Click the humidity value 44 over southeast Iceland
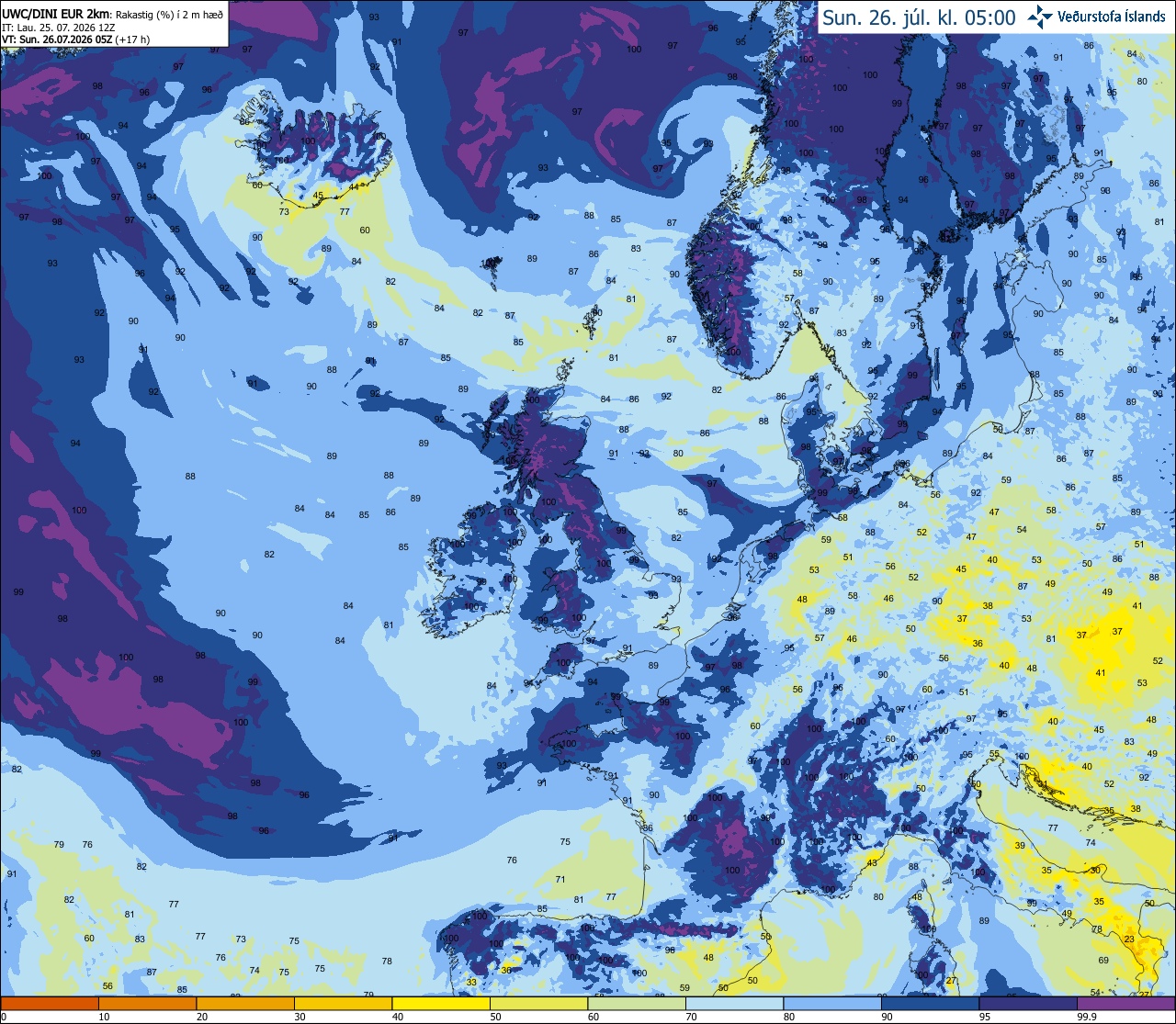This screenshot has height=1024, width=1176. [x=355, y=186]
